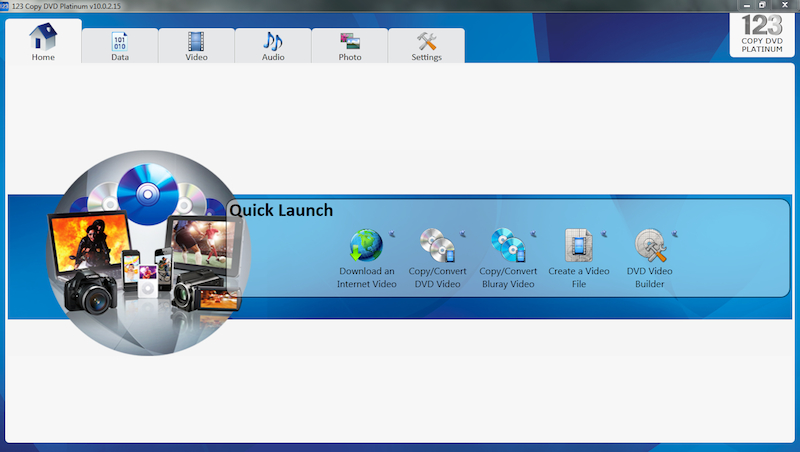Close the 123 Copy DVD Platinum window
800x452 pixels.
(785, 5)
